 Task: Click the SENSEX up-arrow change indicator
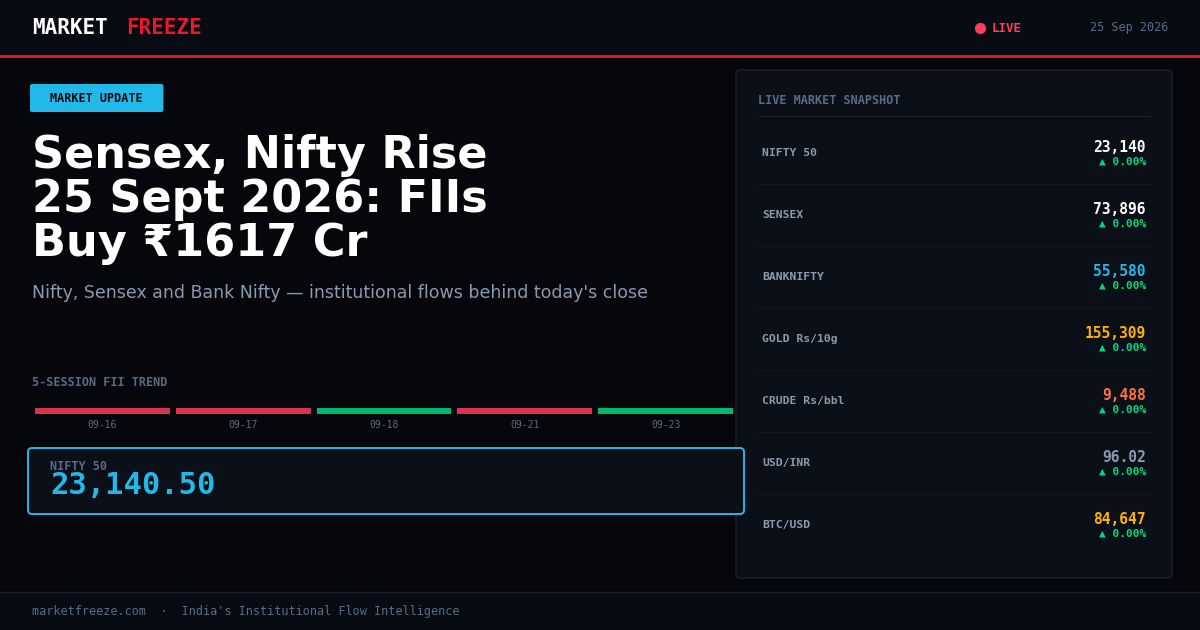point(1122,224)
